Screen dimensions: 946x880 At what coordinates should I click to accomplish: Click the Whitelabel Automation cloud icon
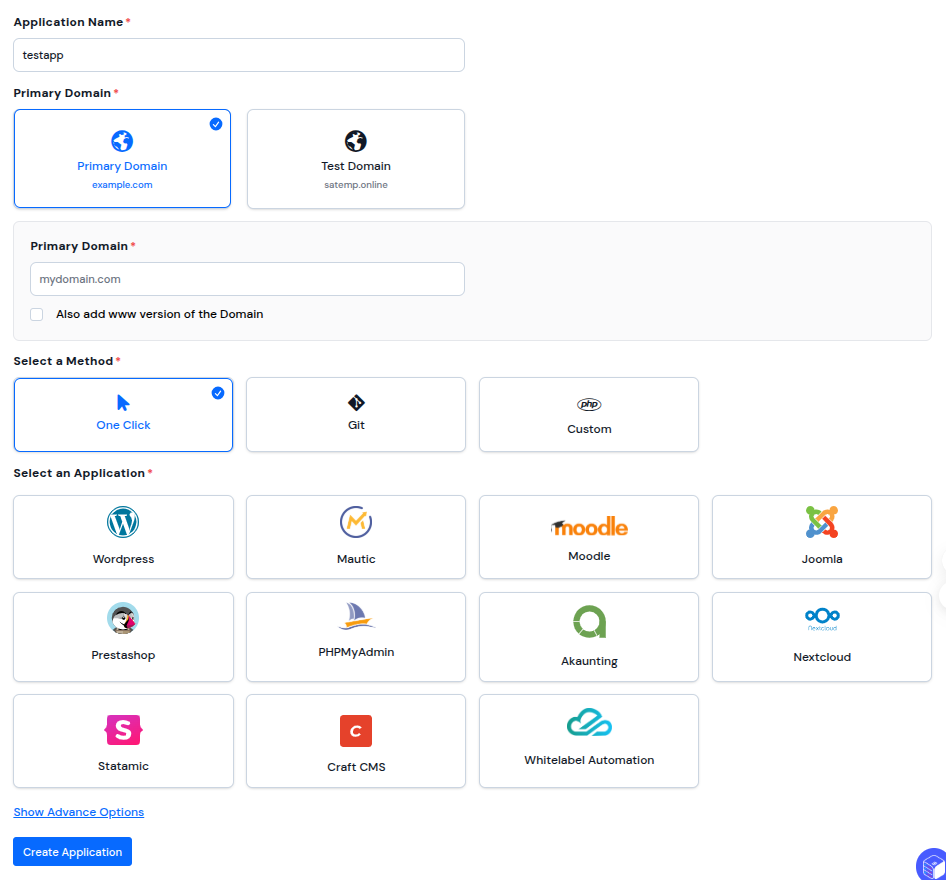click(589, 723)
